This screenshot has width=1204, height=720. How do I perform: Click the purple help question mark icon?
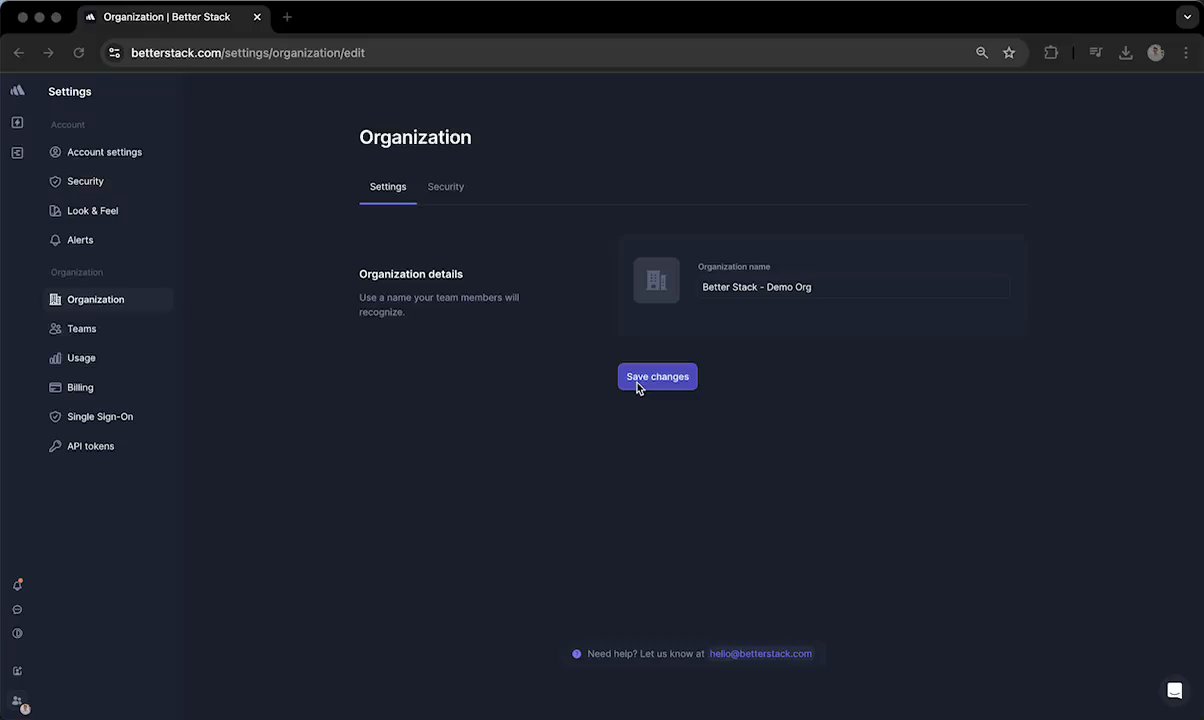click(x=576, y=654)
